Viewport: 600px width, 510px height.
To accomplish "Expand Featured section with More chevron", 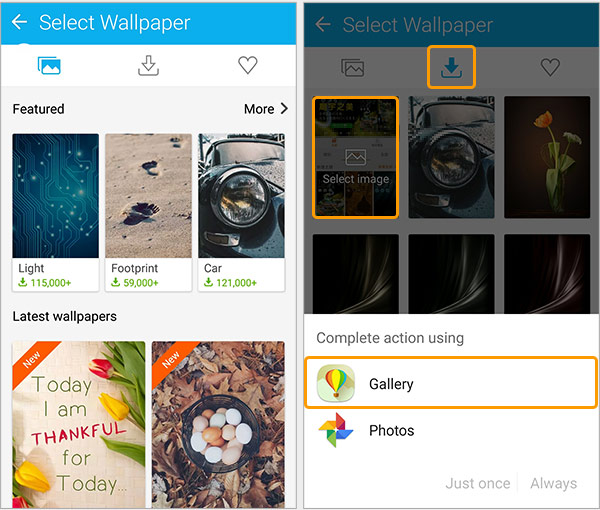I will (266, 108).
